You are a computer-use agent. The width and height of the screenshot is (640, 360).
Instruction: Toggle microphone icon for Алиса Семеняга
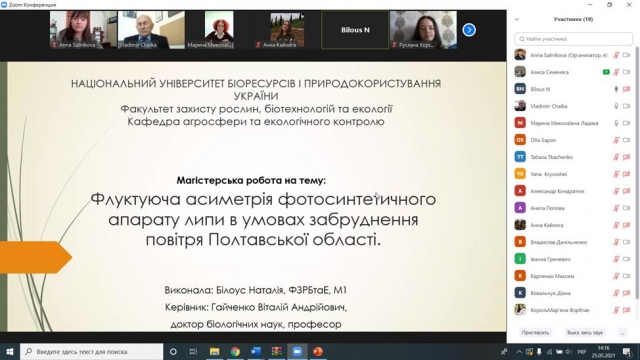(x=616, y=72)
